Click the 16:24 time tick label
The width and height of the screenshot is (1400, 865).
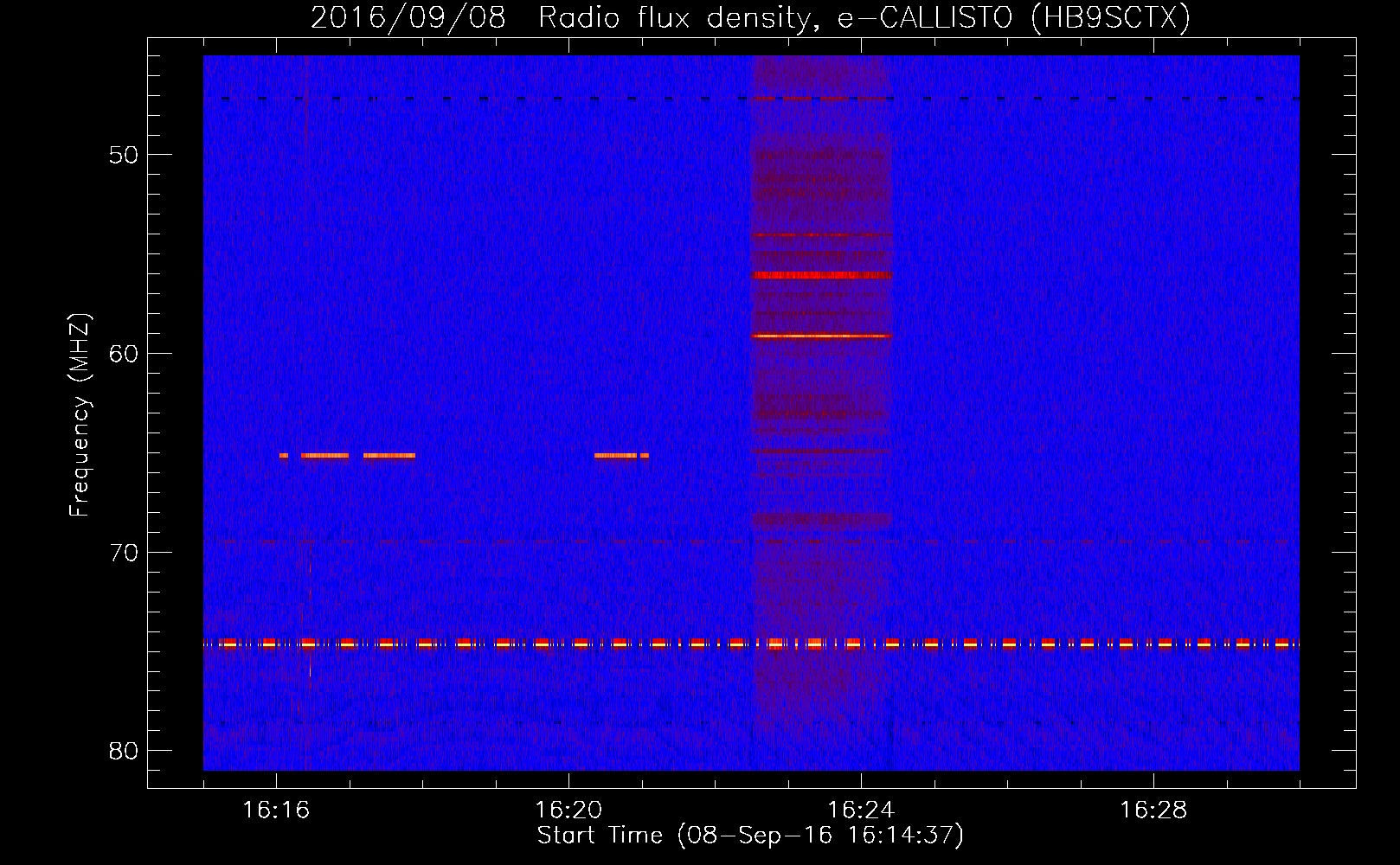tap(861, 811)
